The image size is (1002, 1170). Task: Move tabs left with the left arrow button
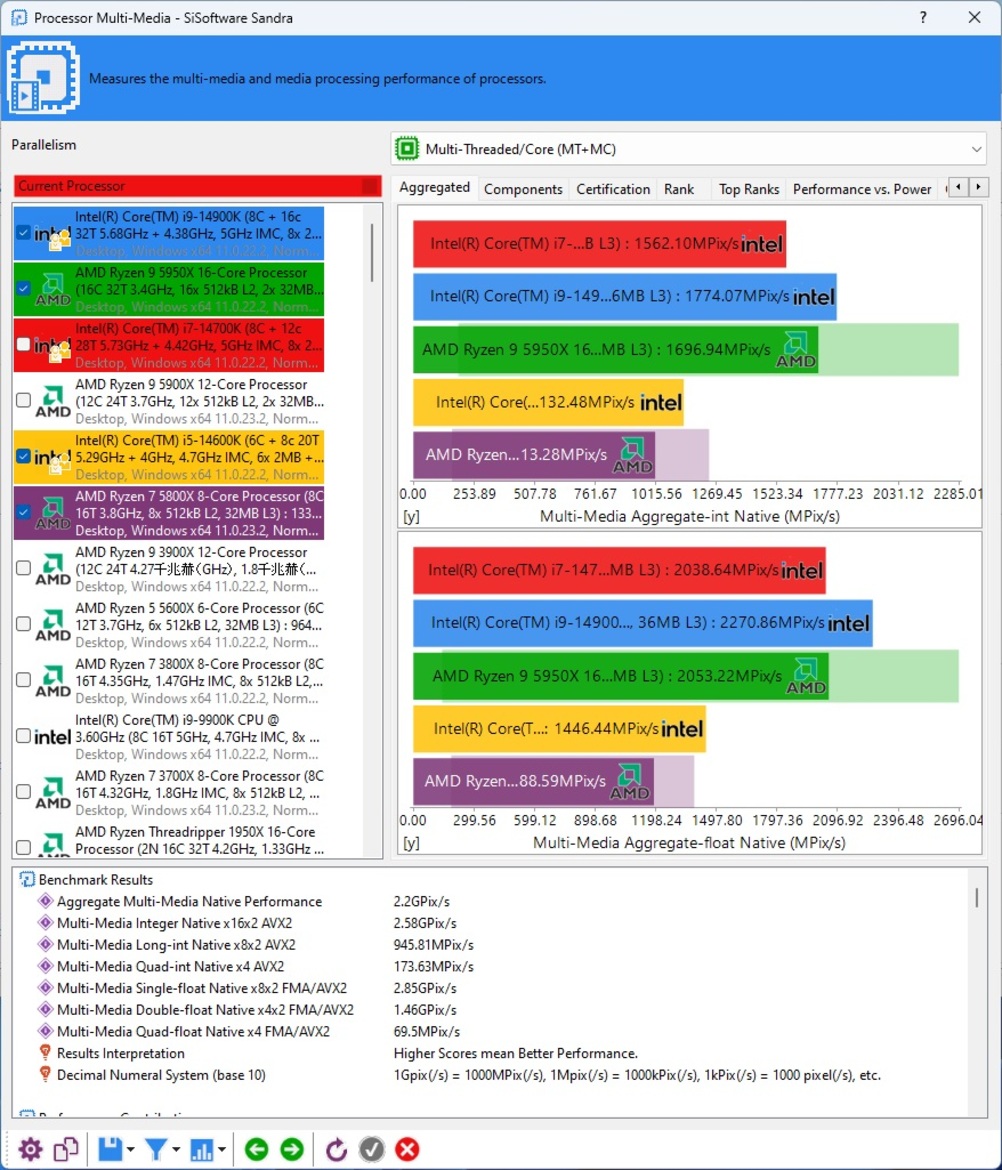(959, 187)
